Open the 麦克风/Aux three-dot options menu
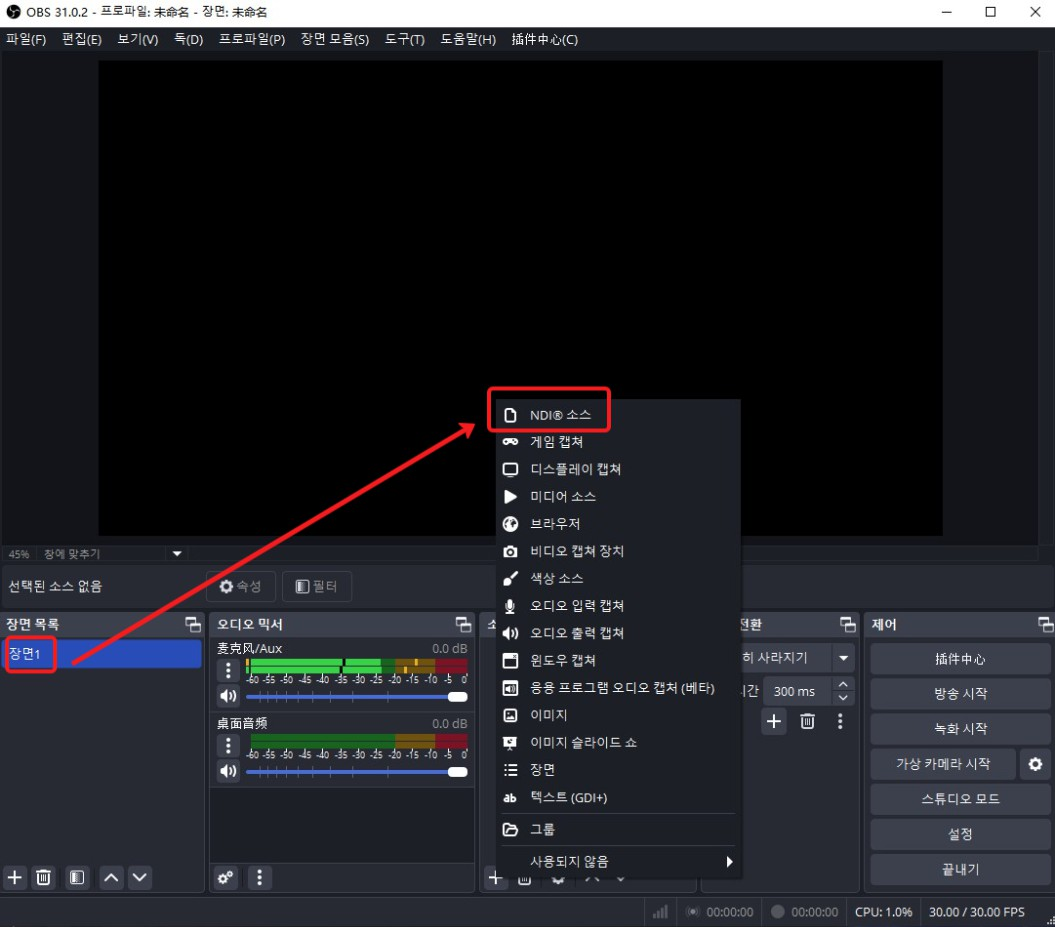This screenshot has width=1055, height=927. click(x=229, y=670)
